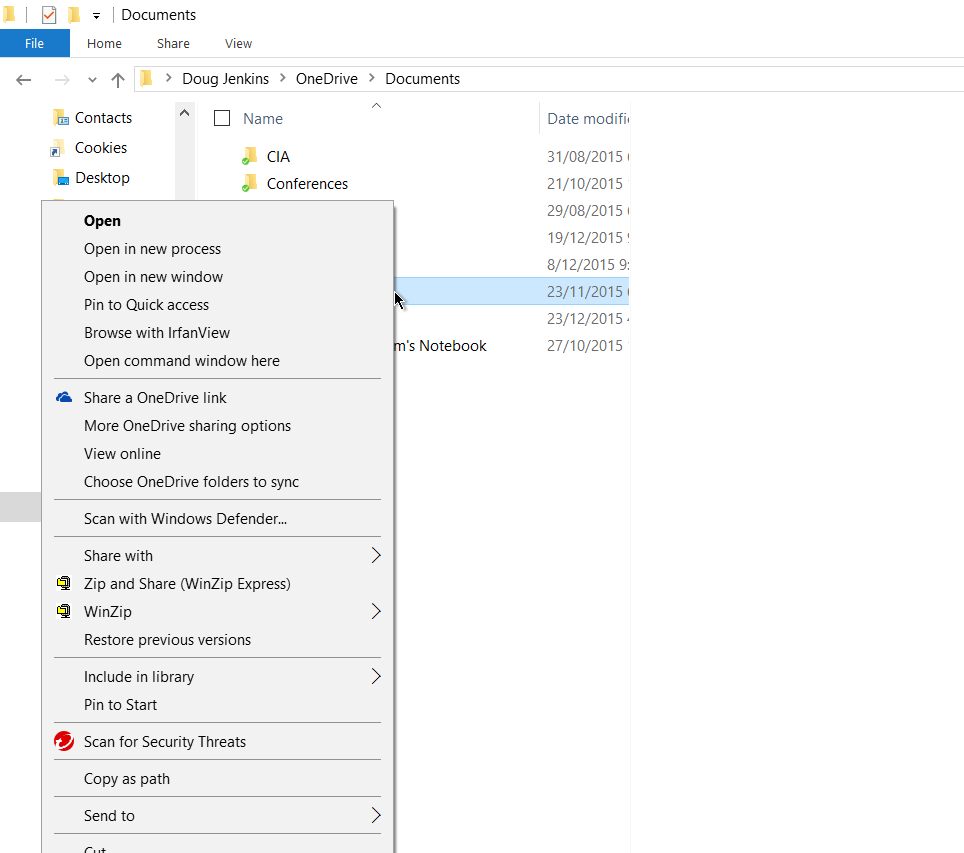Click the Trend Micro Scan for Security Threats icon
Screen dimensions: 964x853
64,741
